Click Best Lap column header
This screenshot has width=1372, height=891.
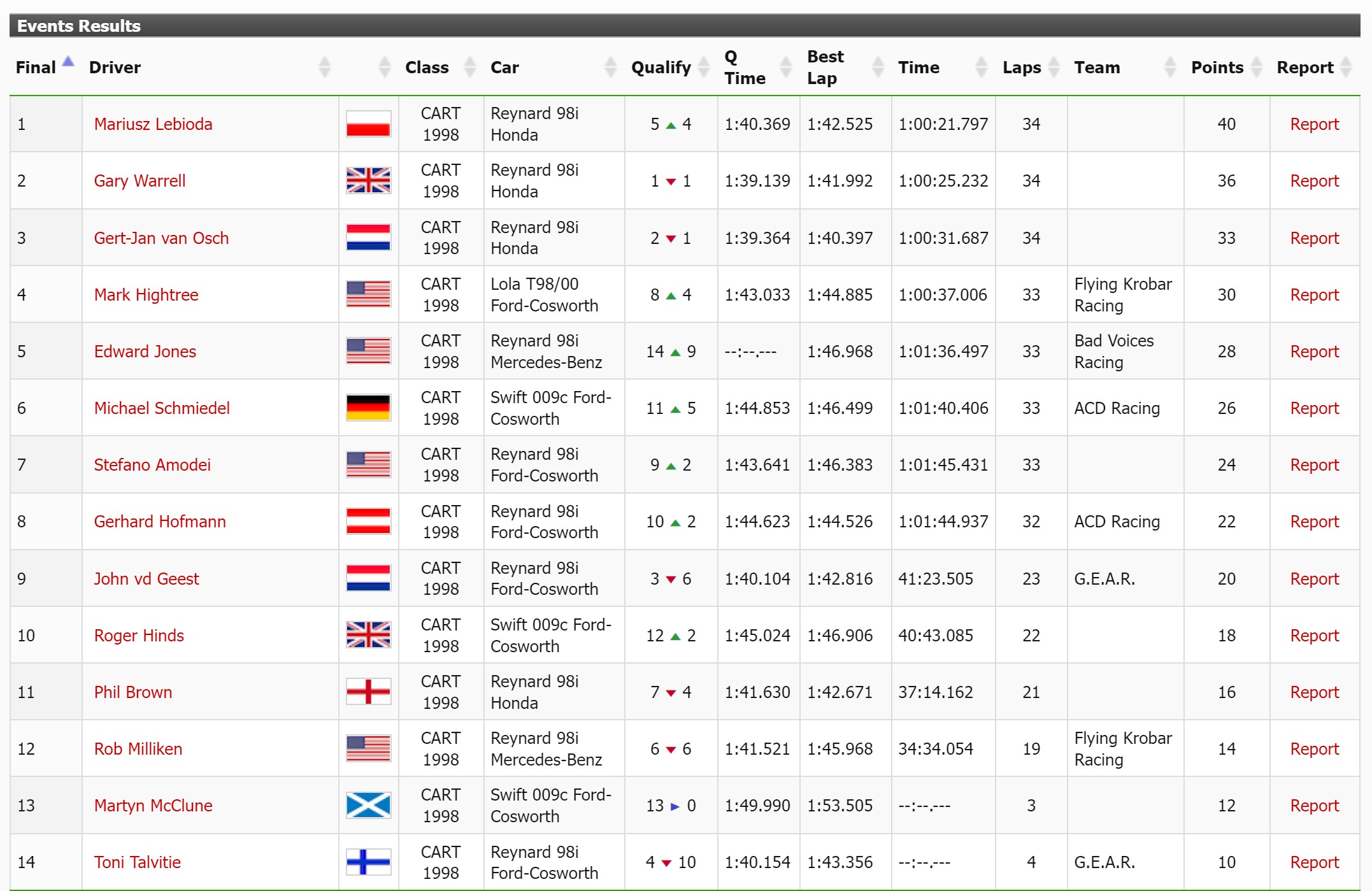pyautogui.click(x=825, y=67)
